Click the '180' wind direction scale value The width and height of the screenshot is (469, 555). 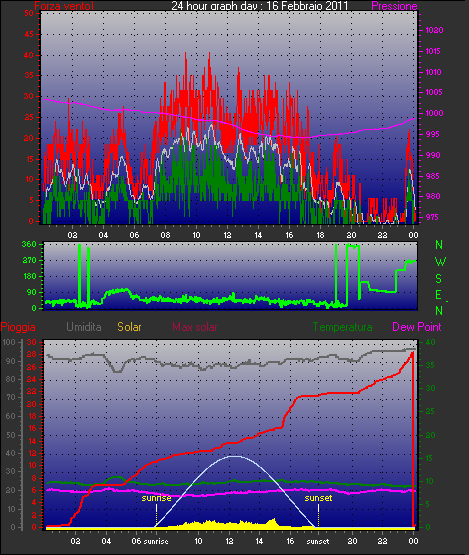pyautogui.click(x=30, y=276)
